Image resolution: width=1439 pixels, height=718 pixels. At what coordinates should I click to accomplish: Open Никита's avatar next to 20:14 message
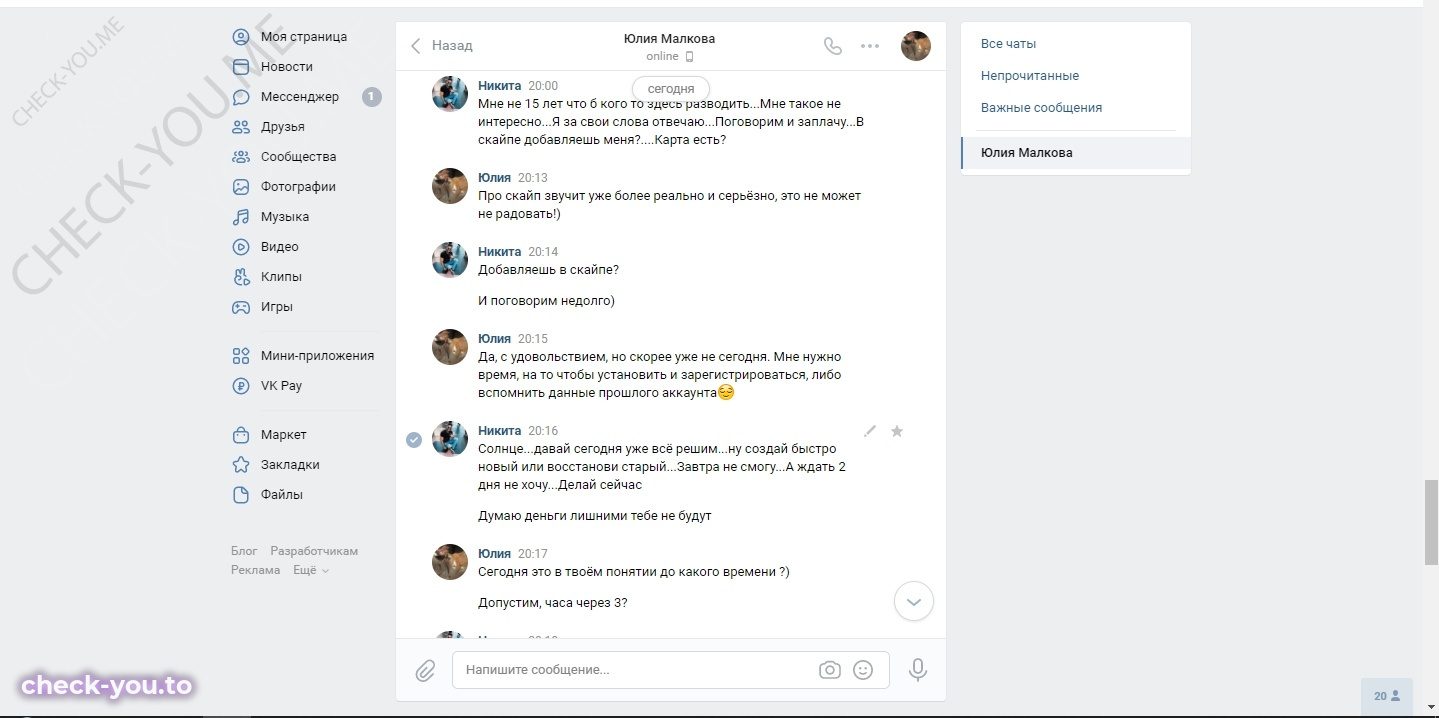click(x=450, y=260)
